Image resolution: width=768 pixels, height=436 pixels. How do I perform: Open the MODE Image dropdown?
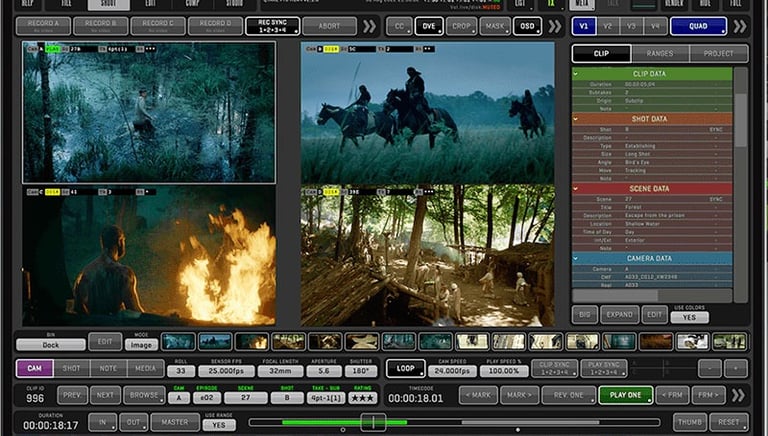click(141, 345)
